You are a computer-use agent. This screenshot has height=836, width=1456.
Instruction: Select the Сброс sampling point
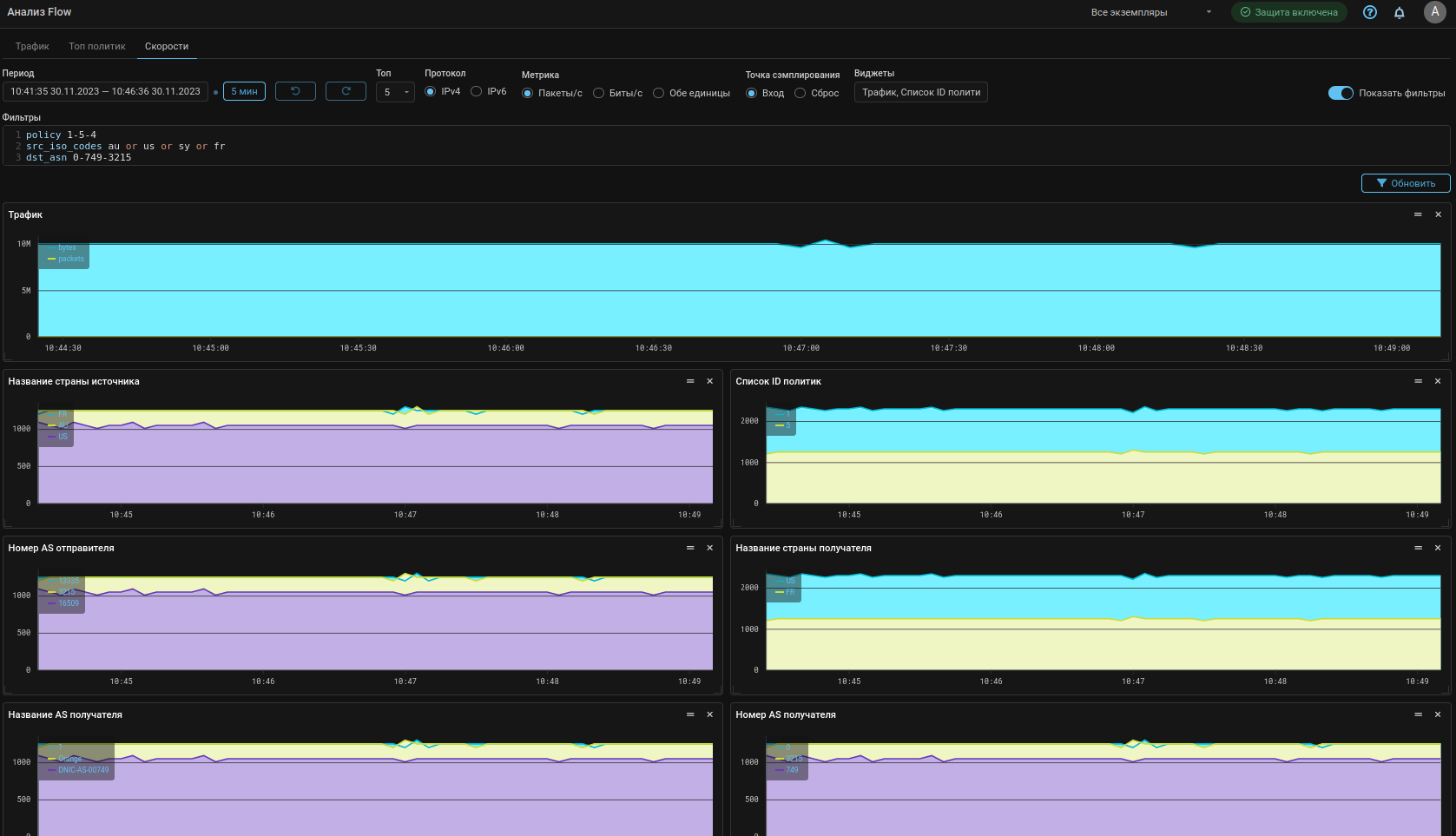(x=800, y=93)
